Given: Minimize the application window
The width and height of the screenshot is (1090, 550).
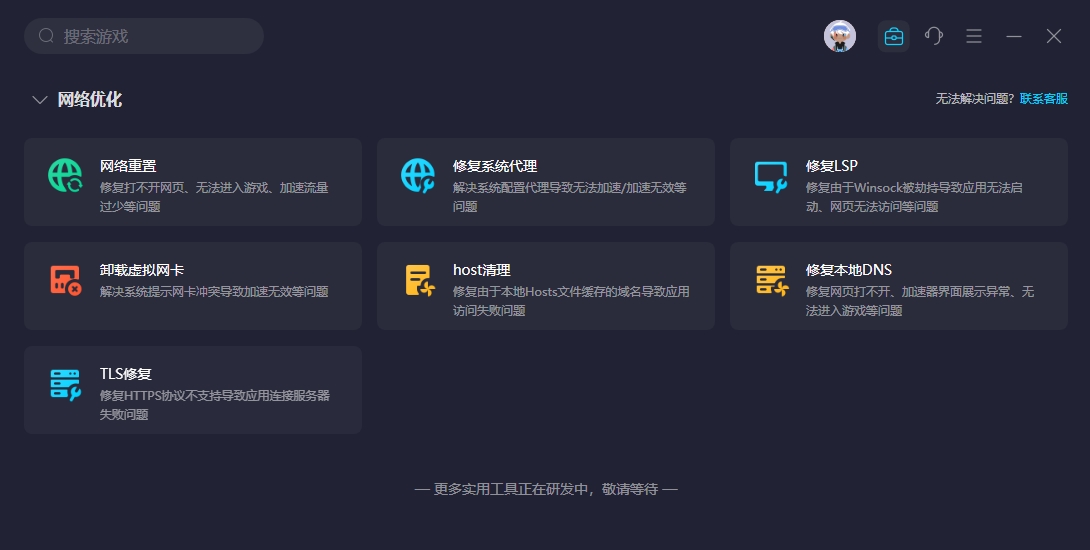Looking at the screenshot, I should (x=1014, y=36).
